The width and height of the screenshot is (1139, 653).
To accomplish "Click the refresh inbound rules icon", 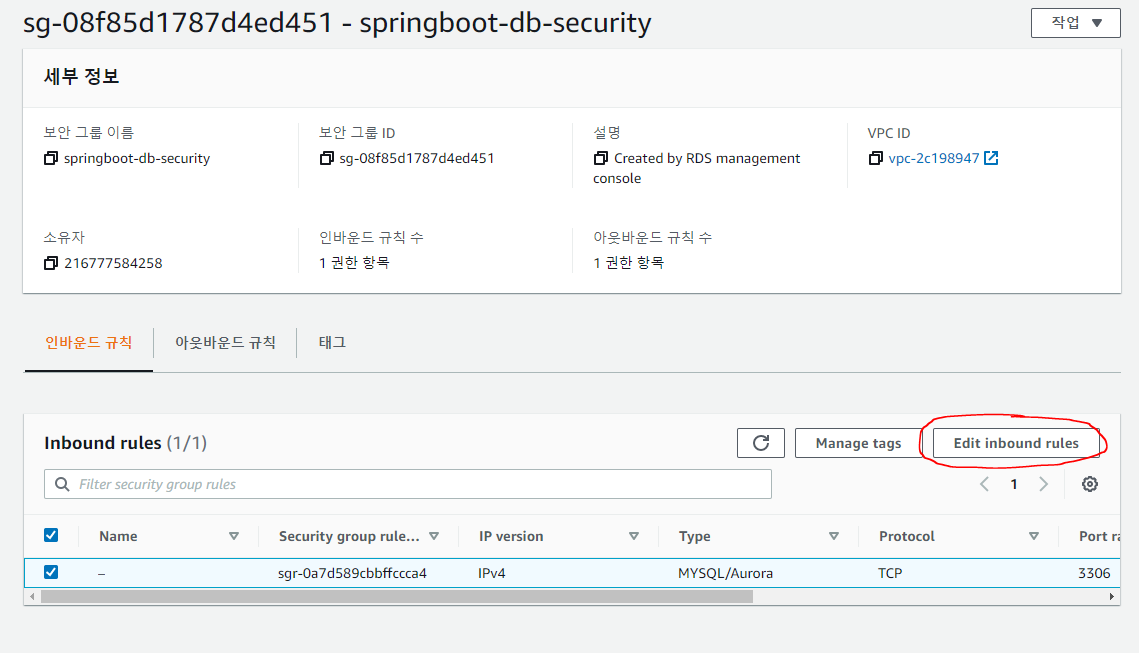I will pyautogui.click(x=761, y=443).
